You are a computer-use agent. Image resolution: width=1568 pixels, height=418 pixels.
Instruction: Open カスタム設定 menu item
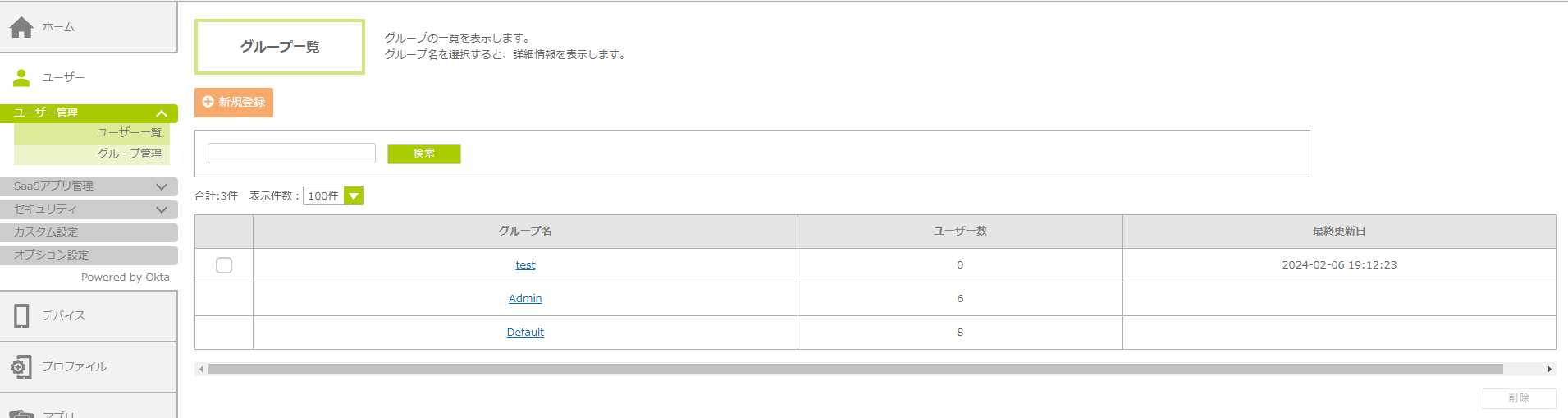point(46,232)
